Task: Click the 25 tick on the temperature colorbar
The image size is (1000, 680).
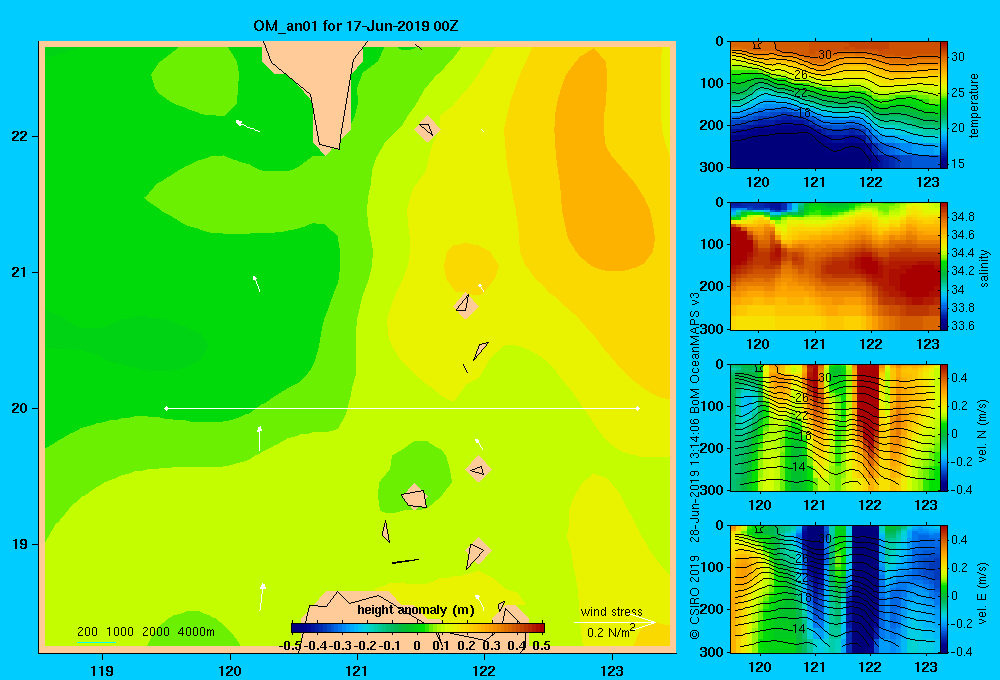Action: pos(958,92)
